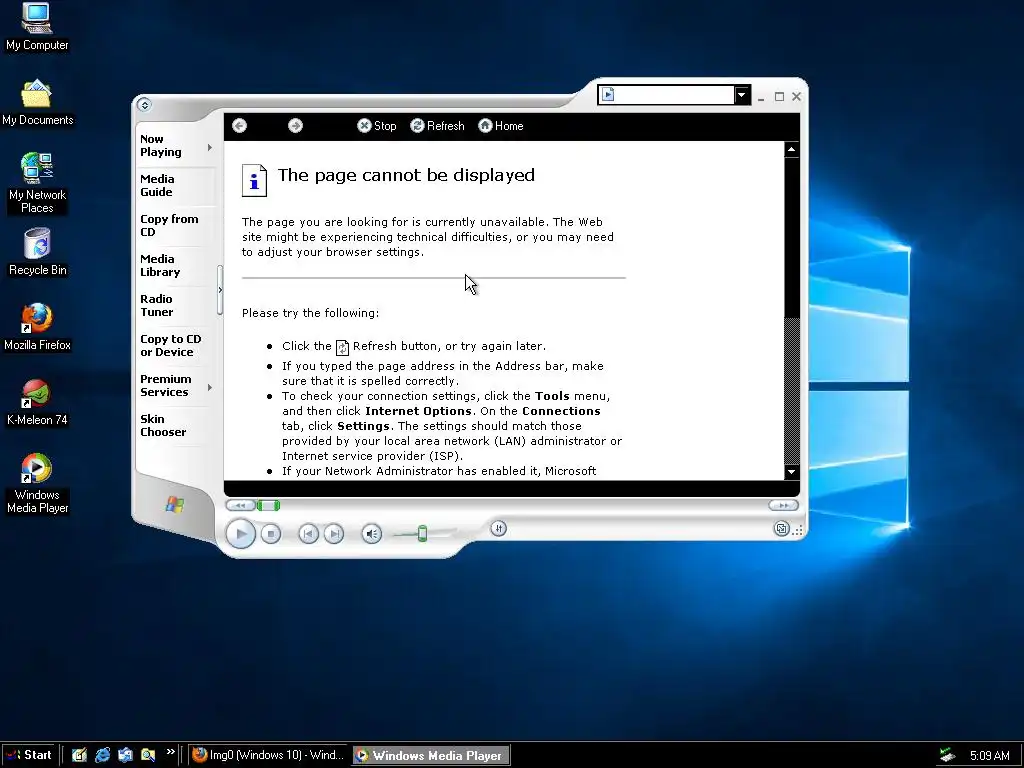Click the green seek bar handle
Screen dimensions: 1024x768
(268, 505)
